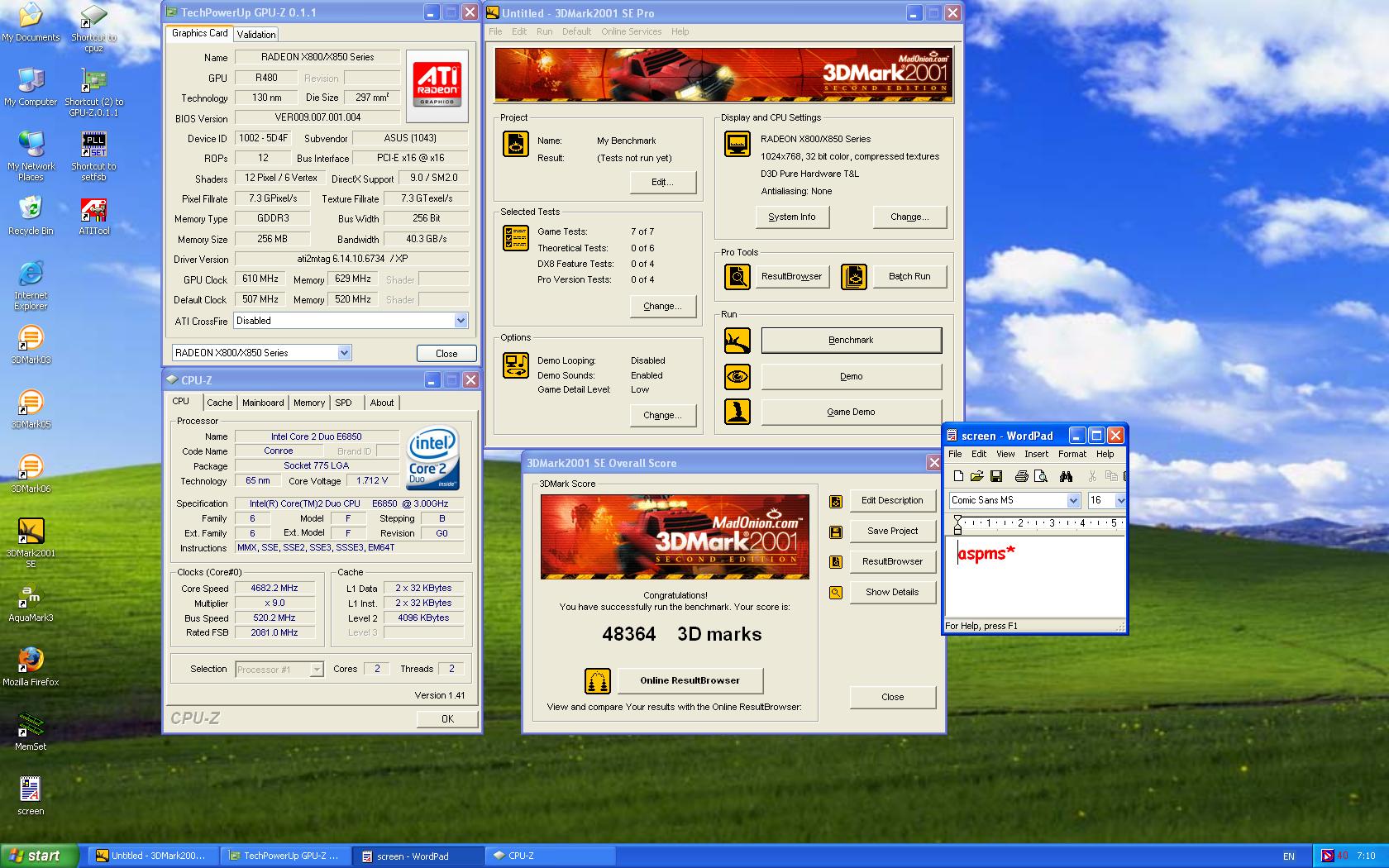Screen dimensions: 1389x868
Task: Click the Edit Description button
Action: (892, 500)
